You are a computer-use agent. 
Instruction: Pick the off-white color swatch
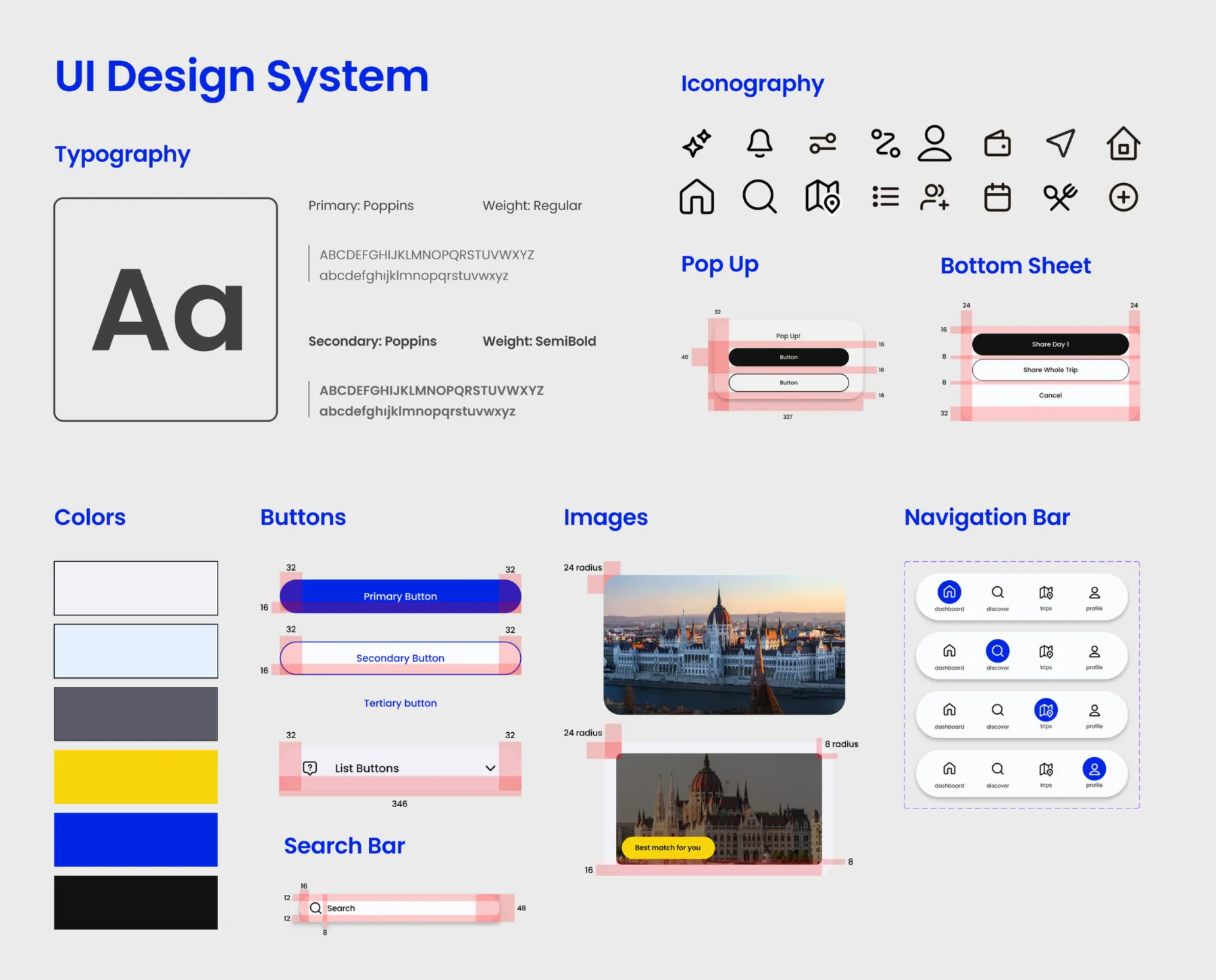[x=136, y=588]
